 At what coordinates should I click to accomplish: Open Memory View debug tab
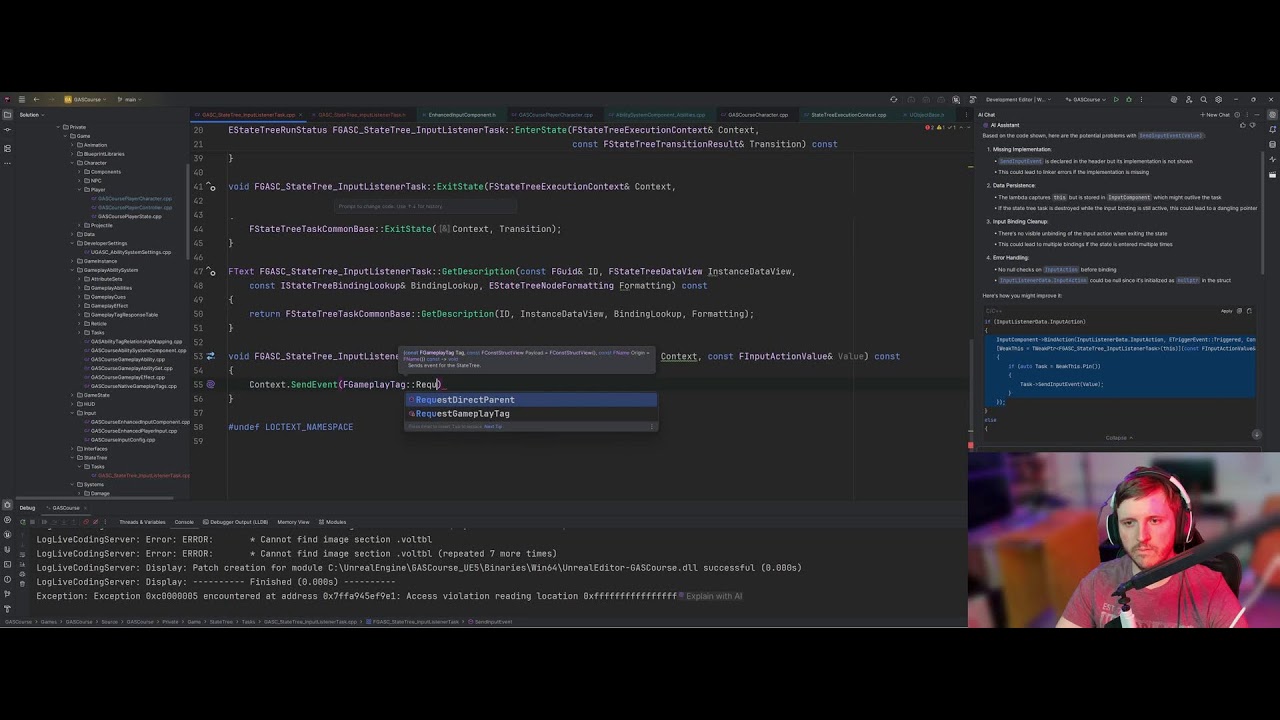point(293,522)
